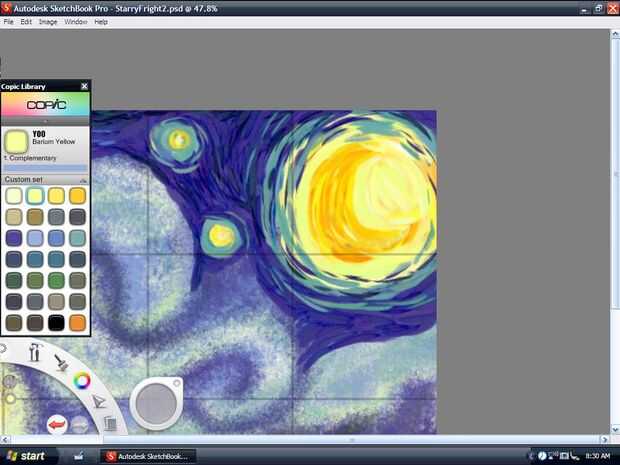
Task: Click the yellow brush knob at lagoon edge
Action: [10, 399]
